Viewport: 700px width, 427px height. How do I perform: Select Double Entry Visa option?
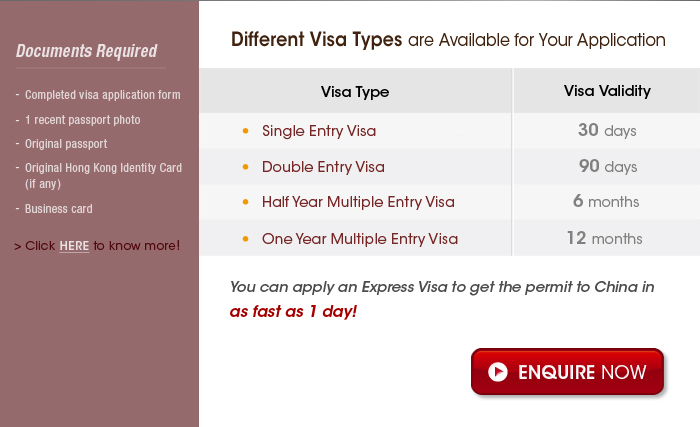tap(323, 167)
